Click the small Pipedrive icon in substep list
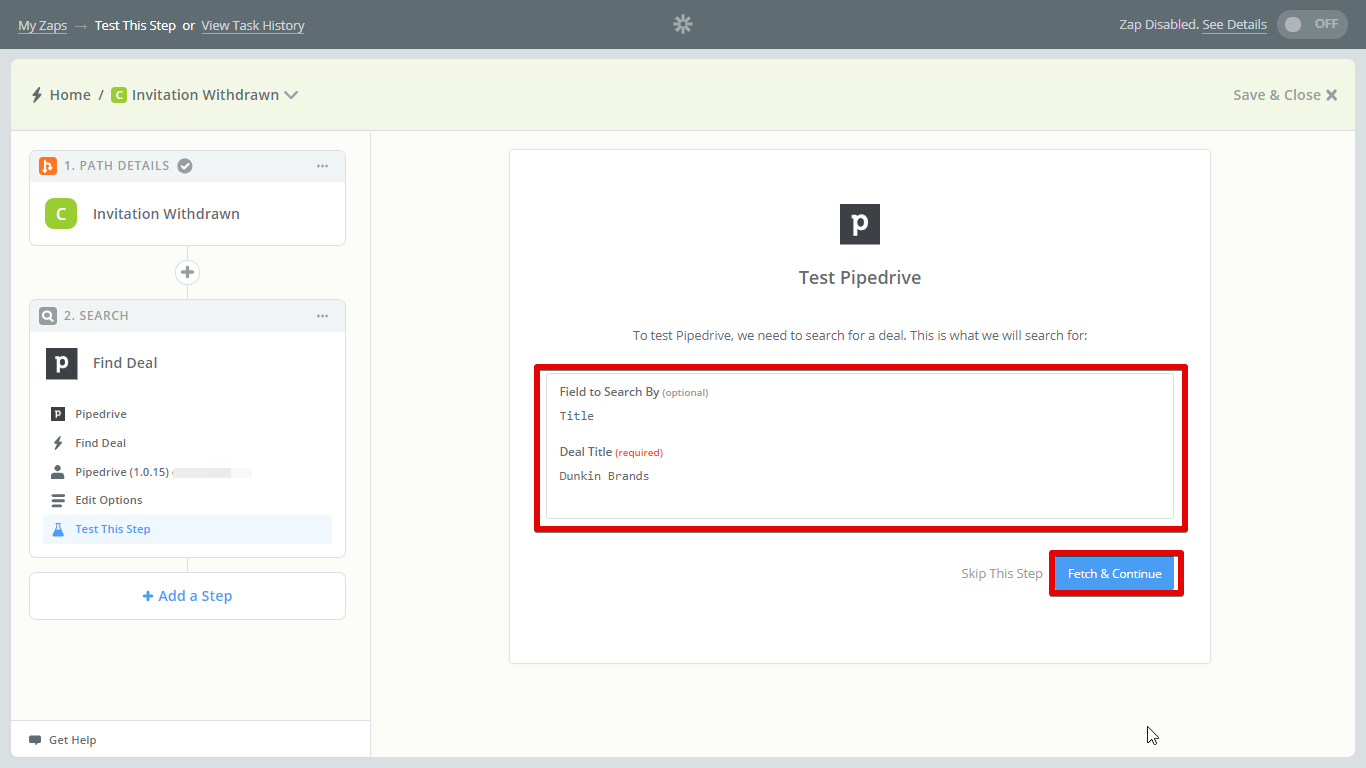 click(57, 414)
